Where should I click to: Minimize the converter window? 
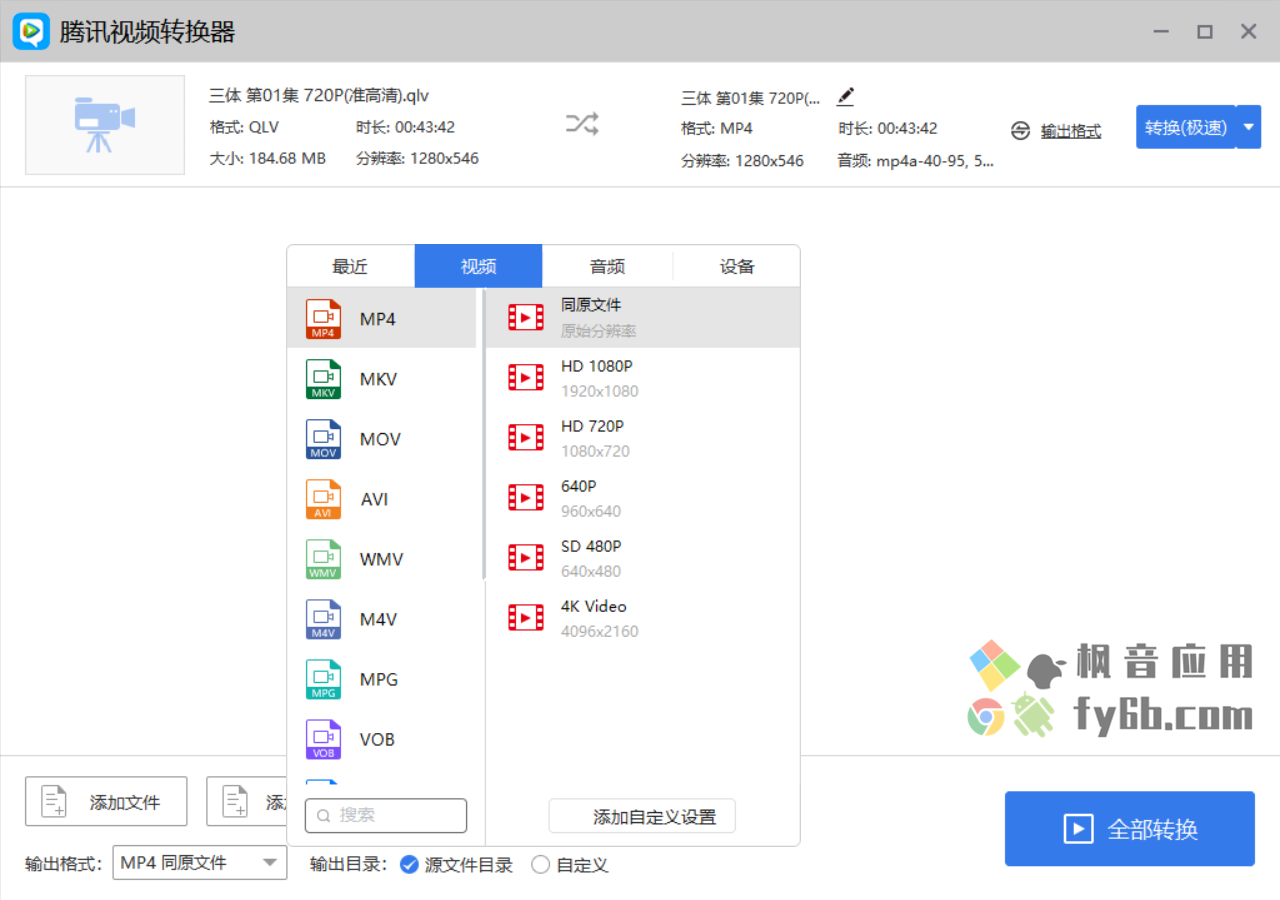(x=1160, y=32)
